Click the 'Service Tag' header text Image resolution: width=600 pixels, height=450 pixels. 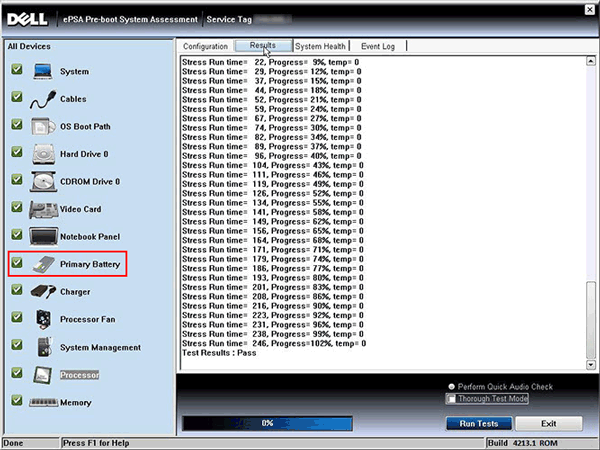click(x=229, y=20)
